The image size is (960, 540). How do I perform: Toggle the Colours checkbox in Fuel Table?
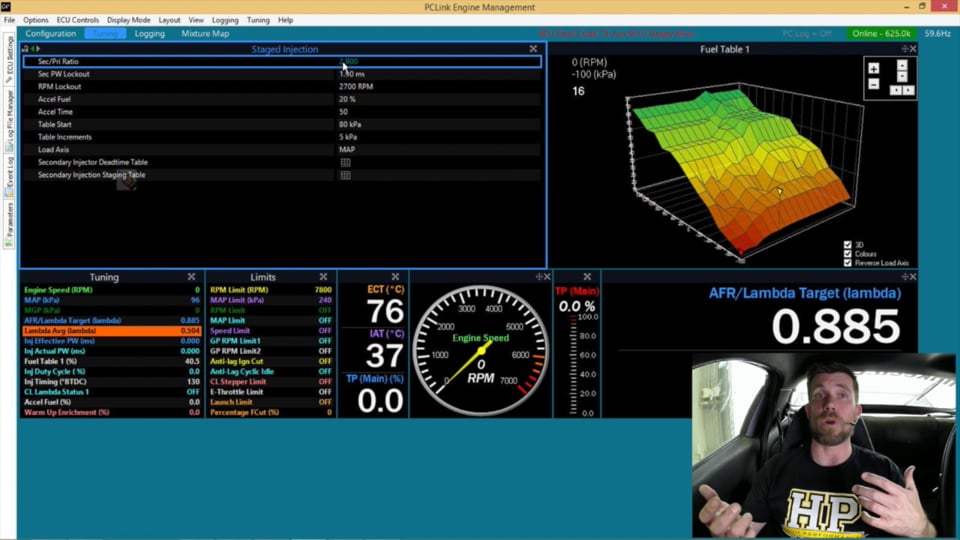tap(848, 254)
